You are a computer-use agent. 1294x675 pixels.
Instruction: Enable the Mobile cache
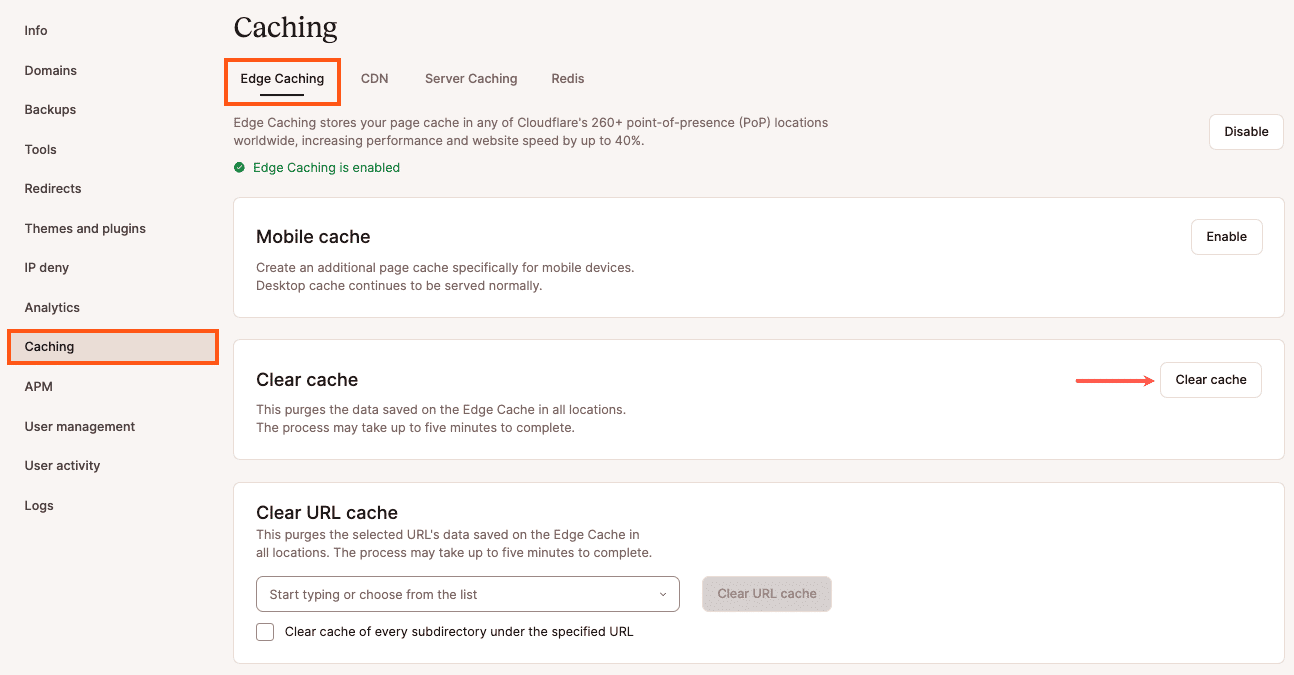pyautogui.click(x=1226, y=237)
